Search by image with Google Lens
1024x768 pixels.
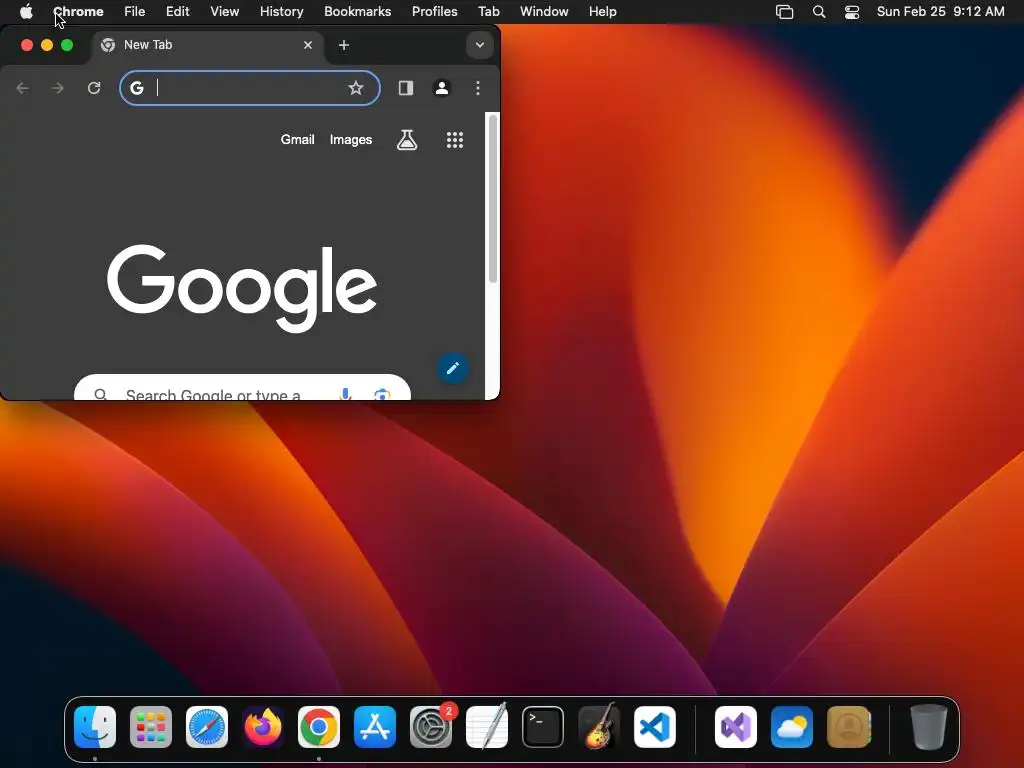(x=382, y=394)
